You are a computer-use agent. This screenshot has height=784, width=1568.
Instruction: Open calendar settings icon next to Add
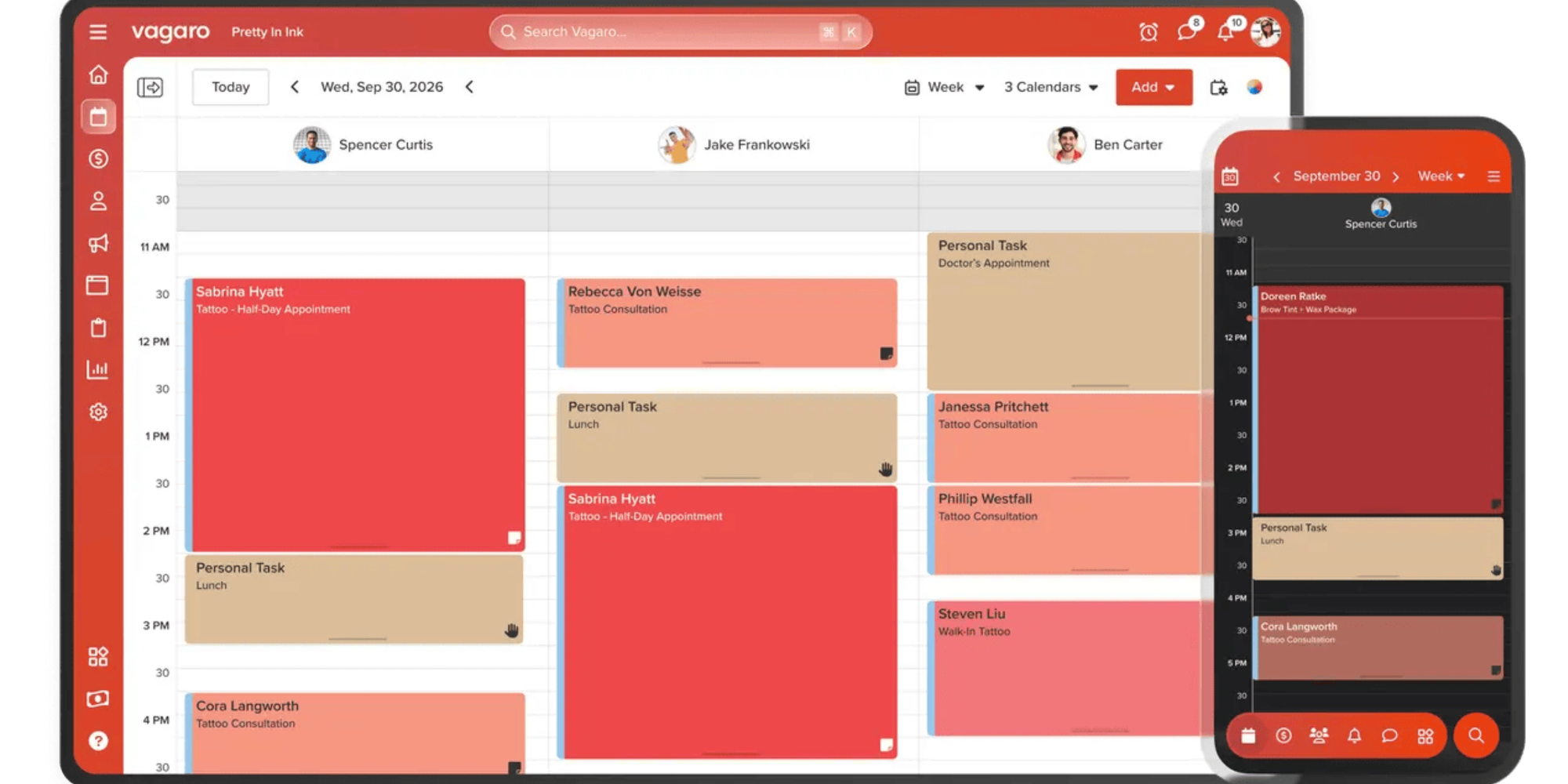pyautogui.click(x=1218, y=87)
